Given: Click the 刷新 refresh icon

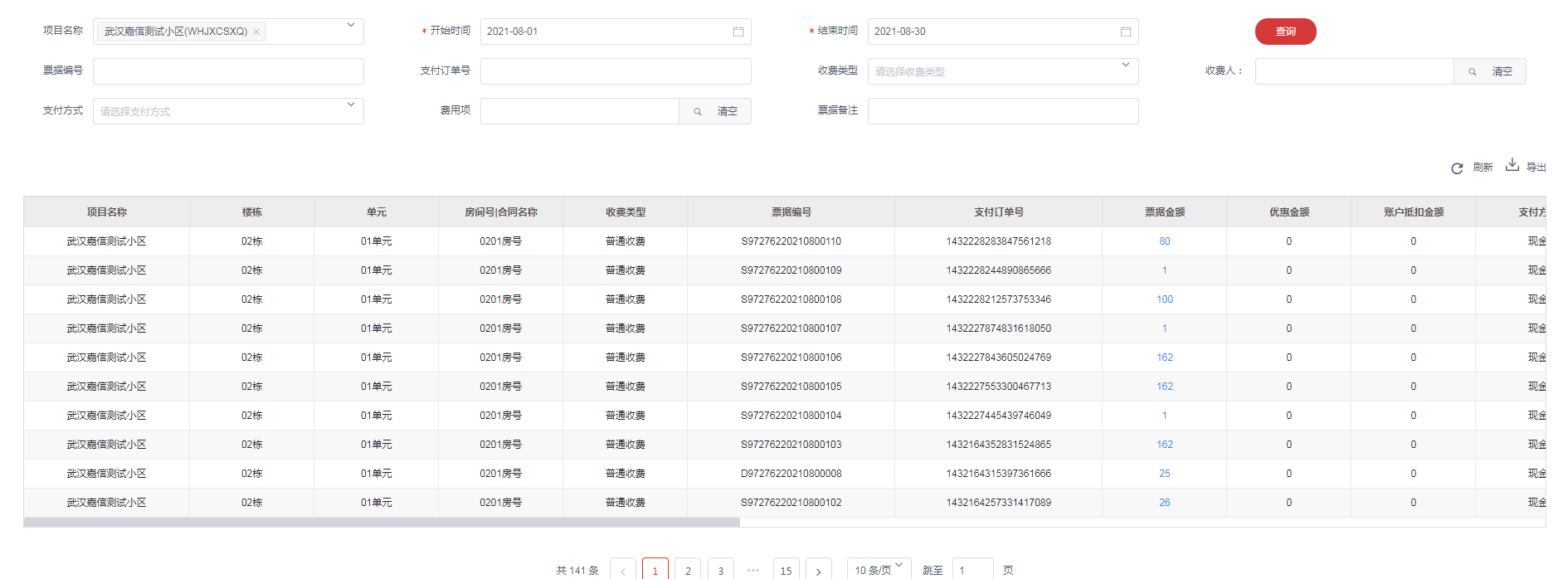Looking at the screenshot, I should [x=1457, y=168].
